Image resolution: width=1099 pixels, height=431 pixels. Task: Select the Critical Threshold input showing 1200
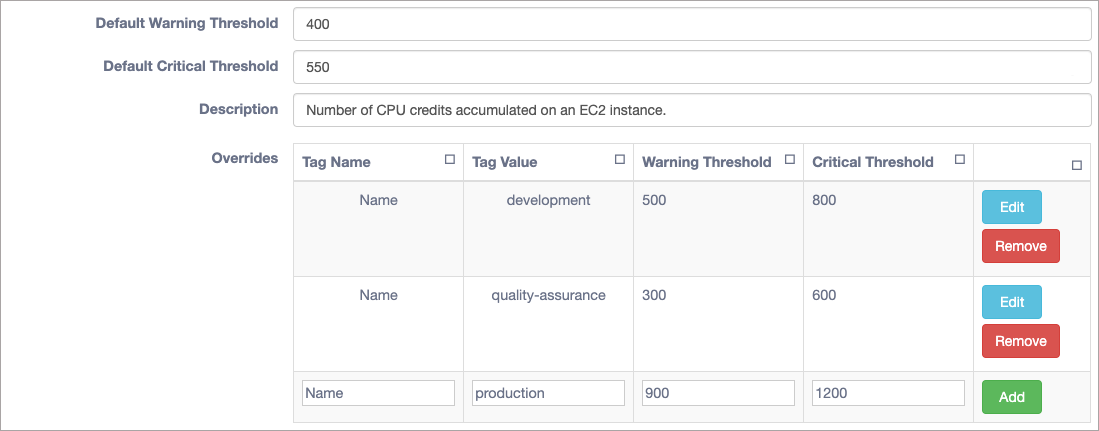[888, 393]
